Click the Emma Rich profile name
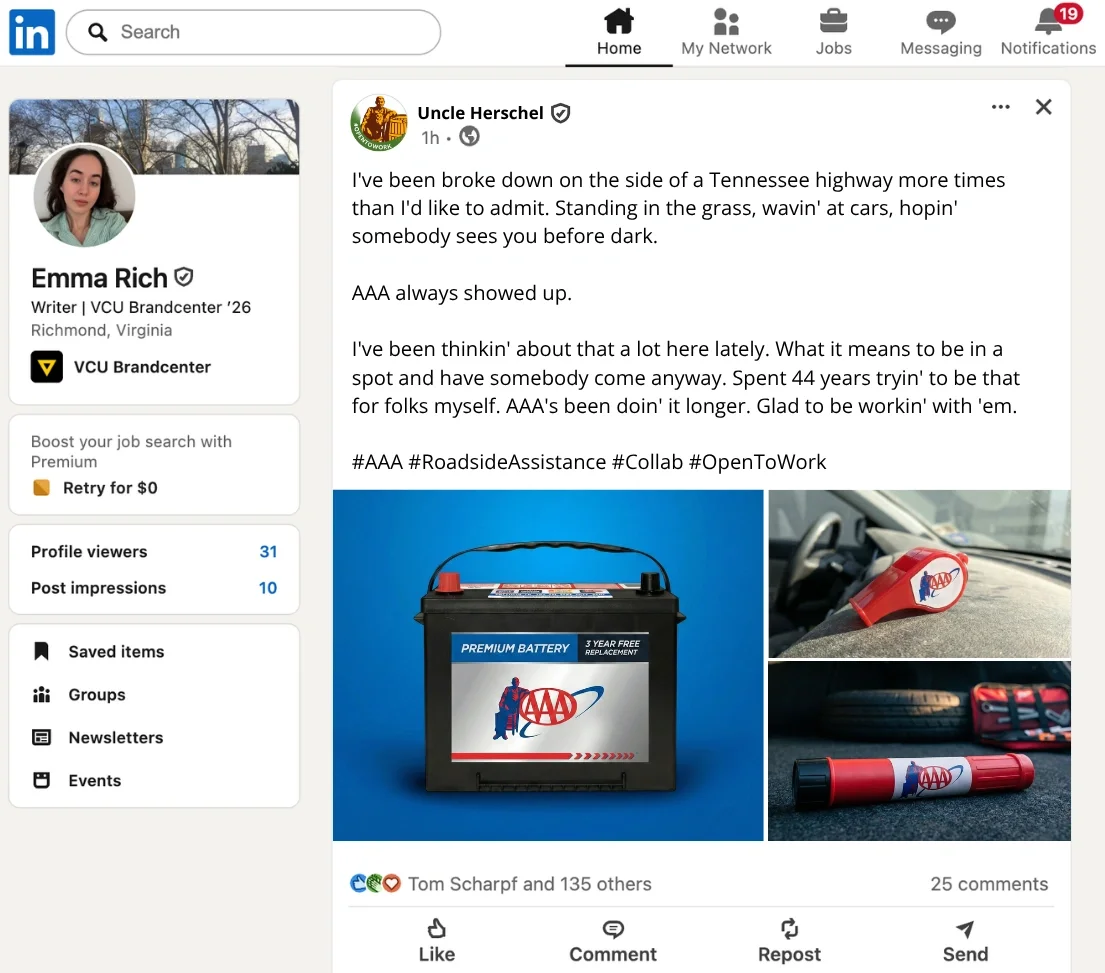1105x973 pixels. pos(99,278)
